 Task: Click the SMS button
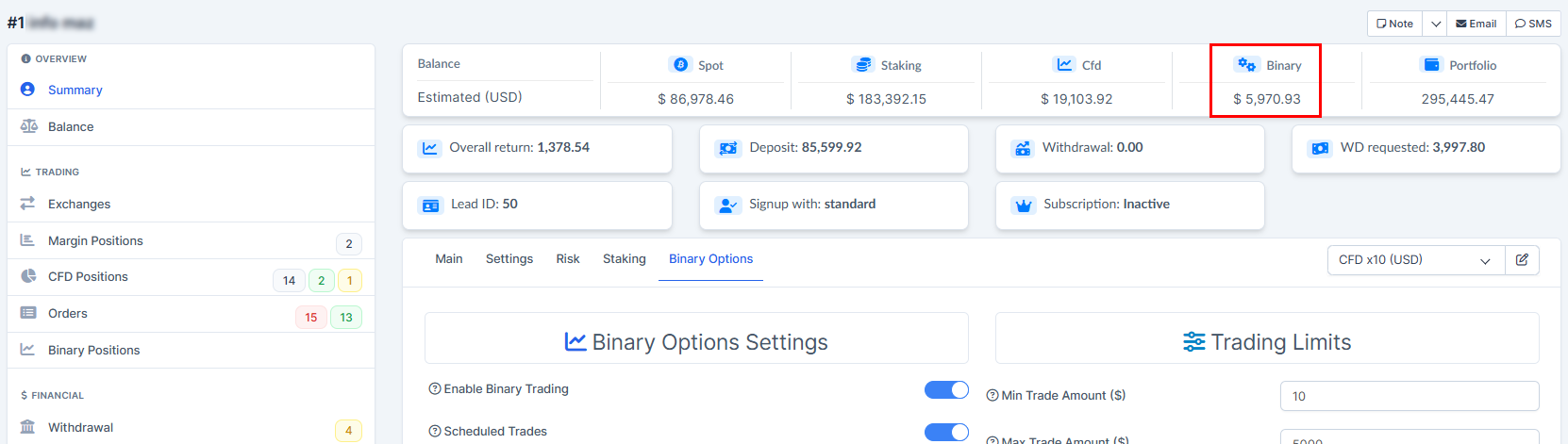(1533, 24)
